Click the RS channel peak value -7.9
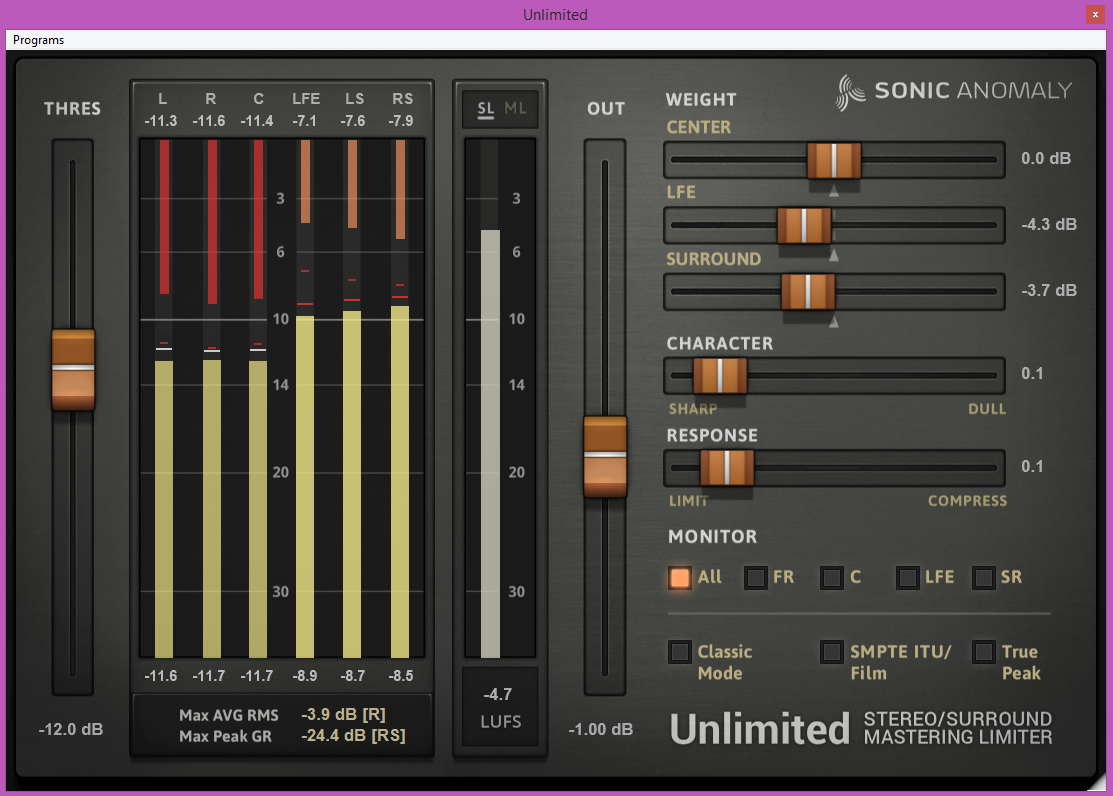The height and width of the screenshot is (796, 1113). pos(401,121)
